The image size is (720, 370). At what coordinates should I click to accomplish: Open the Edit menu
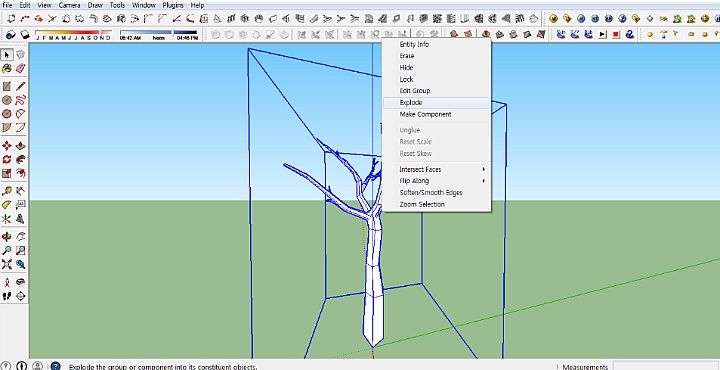[24, 5]
